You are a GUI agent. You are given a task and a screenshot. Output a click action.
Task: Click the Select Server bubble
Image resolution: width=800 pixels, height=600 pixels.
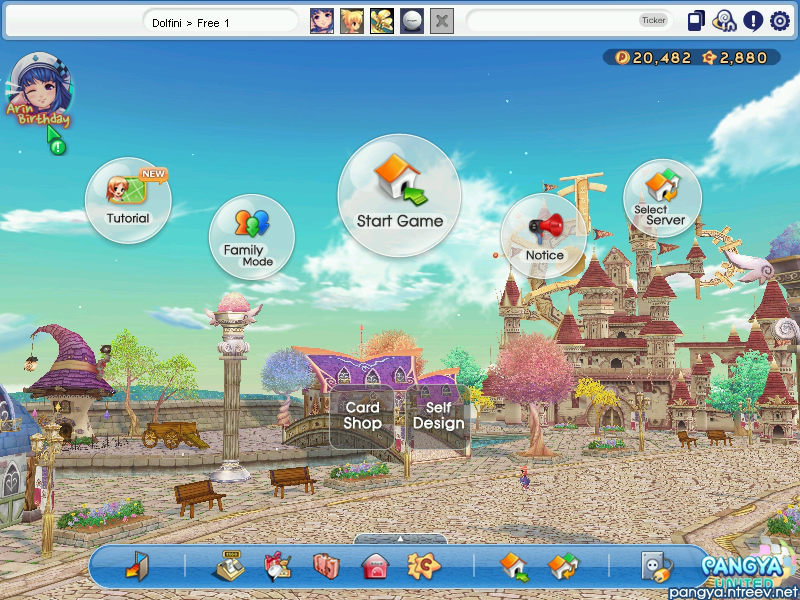662,199
